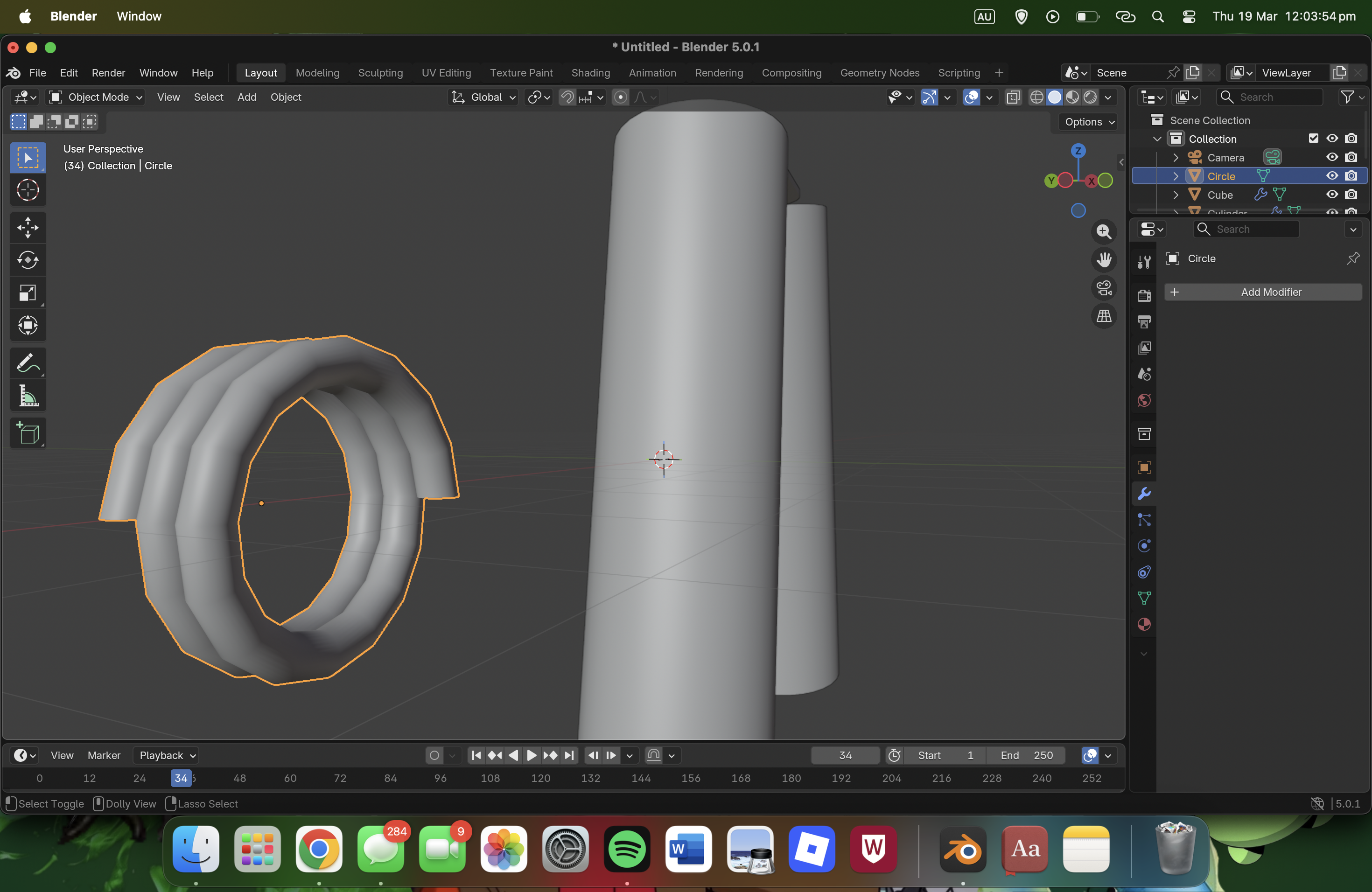This screenshot has width=1372, height=892.
Task: Select the Measure tool
Action: tap(28, 396)
